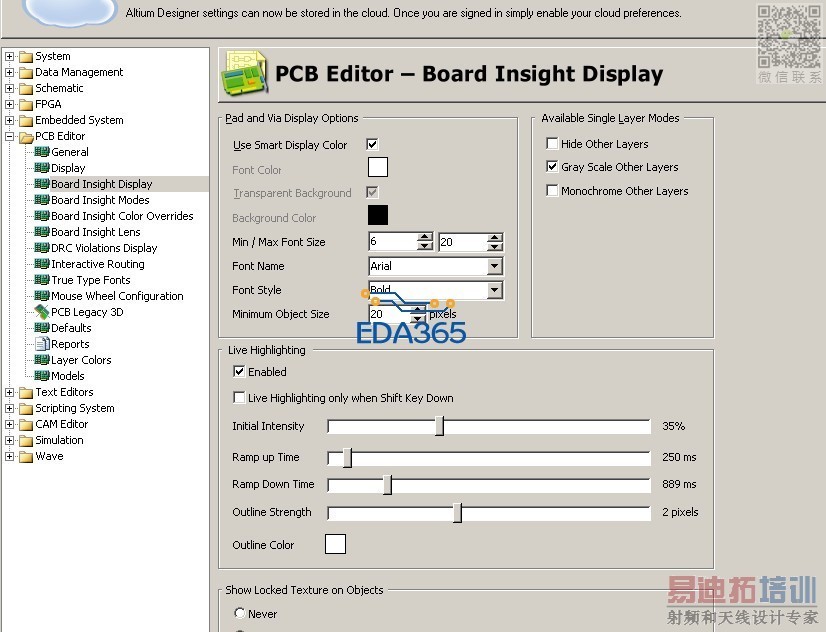Increase Max Font Size with up arrow
Image resolution: width=826 pixels, height=632 pixels.
click(x=494, y=238)
